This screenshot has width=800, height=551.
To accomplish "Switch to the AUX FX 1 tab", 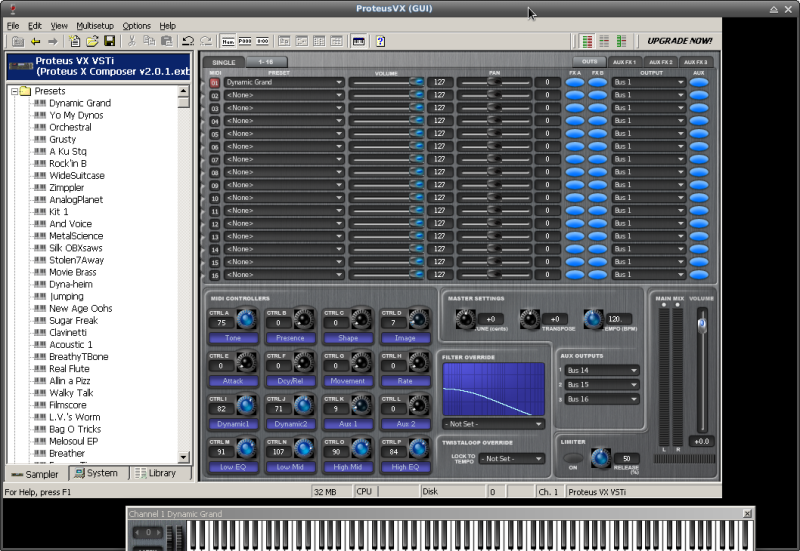I will coord(624,62).
